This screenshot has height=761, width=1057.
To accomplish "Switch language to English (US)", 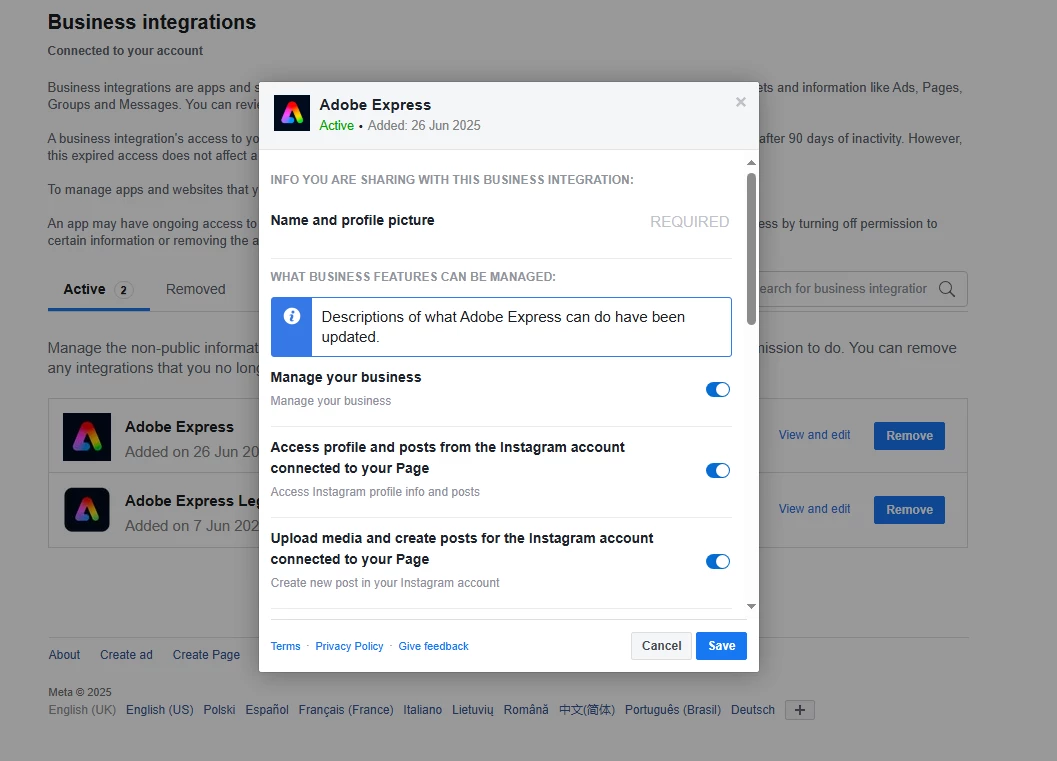I will tap(160, 710).
